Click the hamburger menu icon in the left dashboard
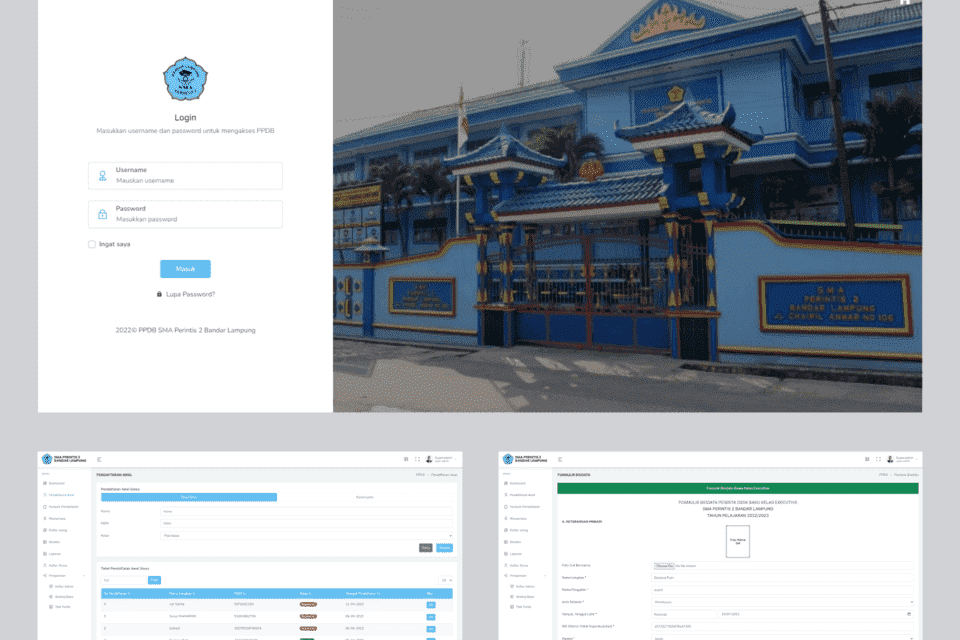 (x=99, y=459)
